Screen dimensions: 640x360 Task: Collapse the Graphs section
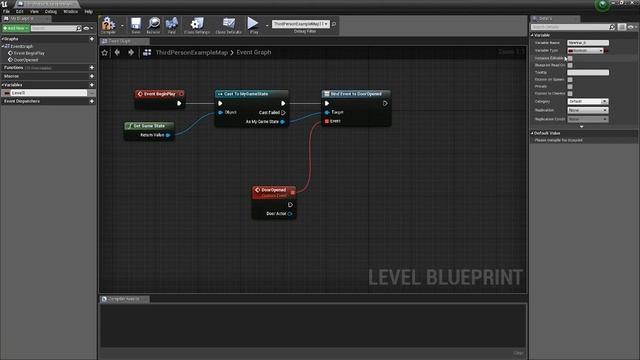2,39
